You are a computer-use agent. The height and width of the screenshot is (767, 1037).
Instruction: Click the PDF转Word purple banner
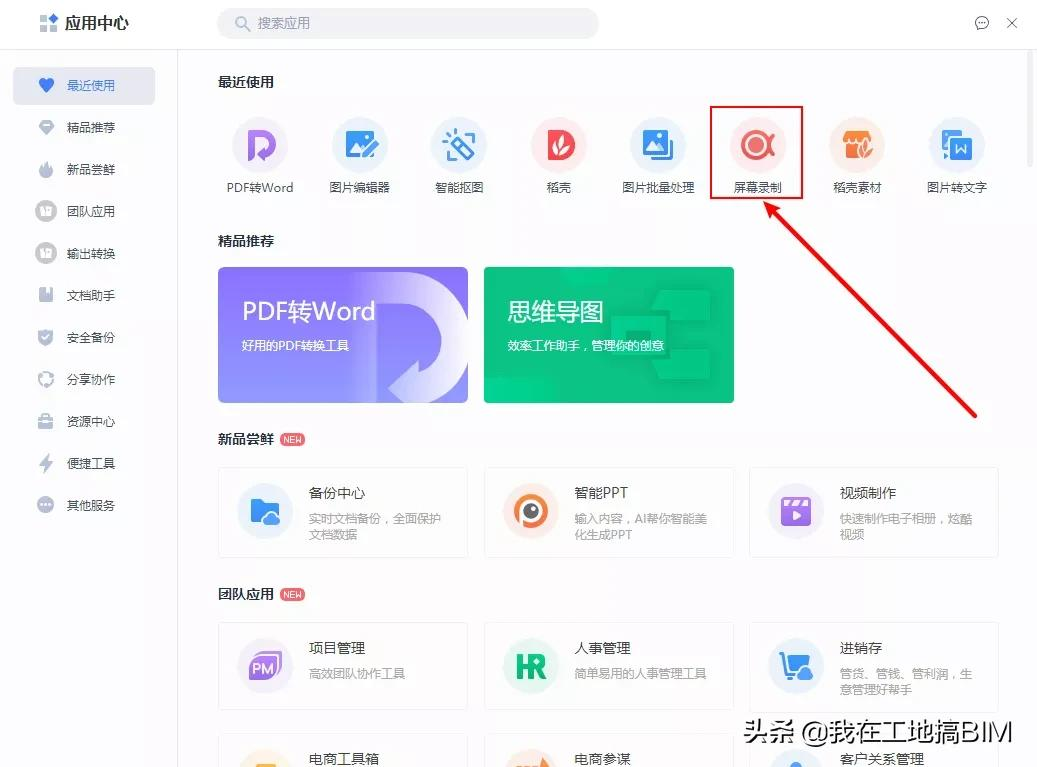tap(343, 335)
